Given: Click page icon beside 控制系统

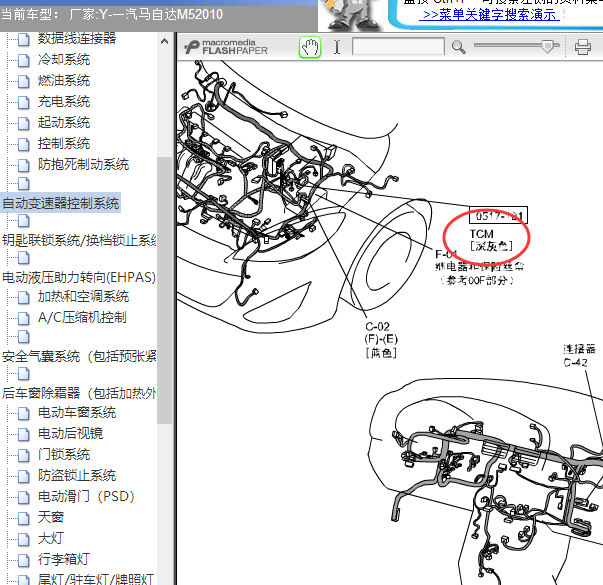Looking at the screenshot, I should pos(23,144).
